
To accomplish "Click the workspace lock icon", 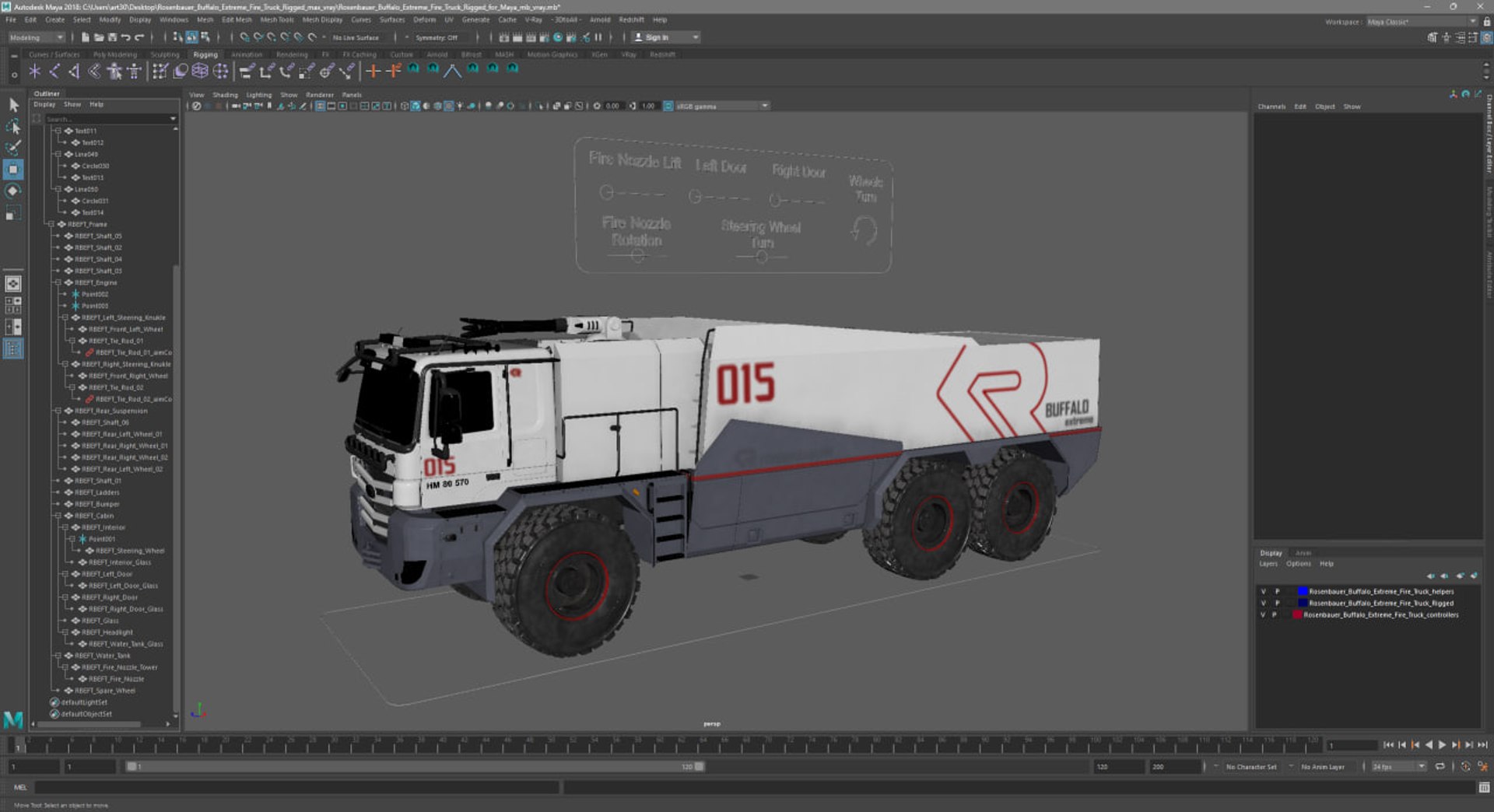I will [1487, 22].
